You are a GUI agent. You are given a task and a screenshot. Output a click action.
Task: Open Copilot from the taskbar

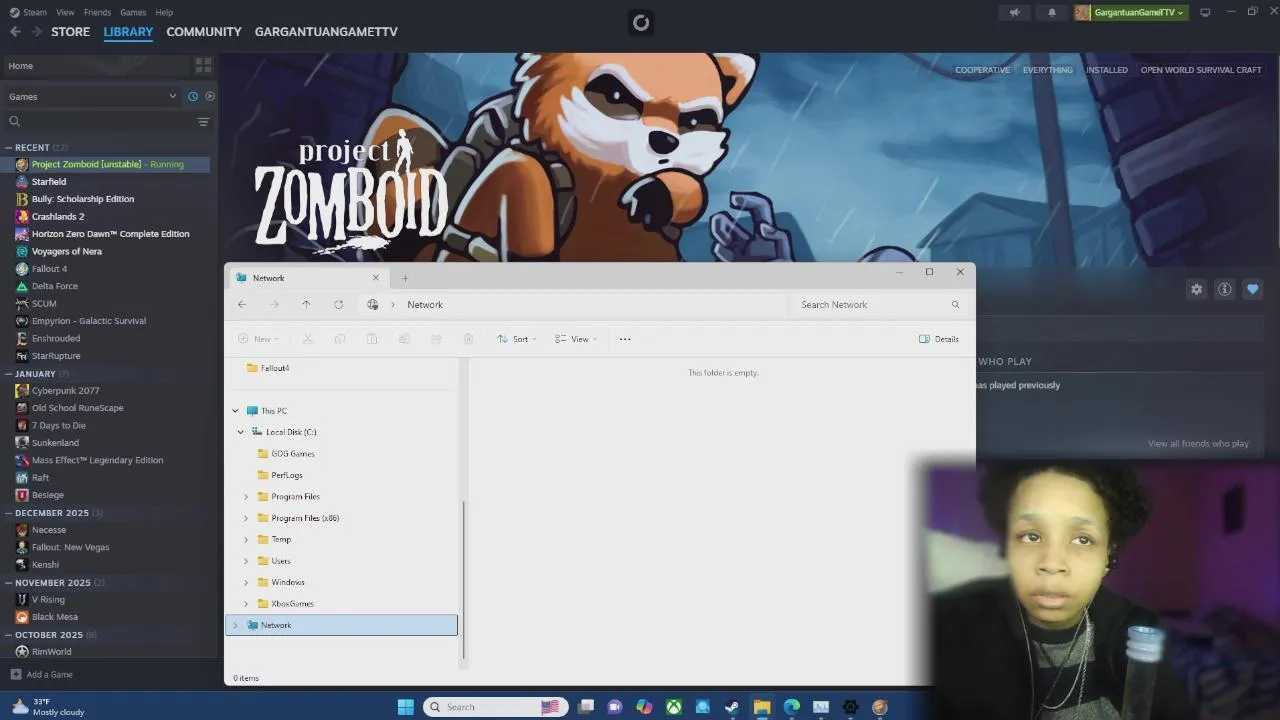(x=644, y=707)
